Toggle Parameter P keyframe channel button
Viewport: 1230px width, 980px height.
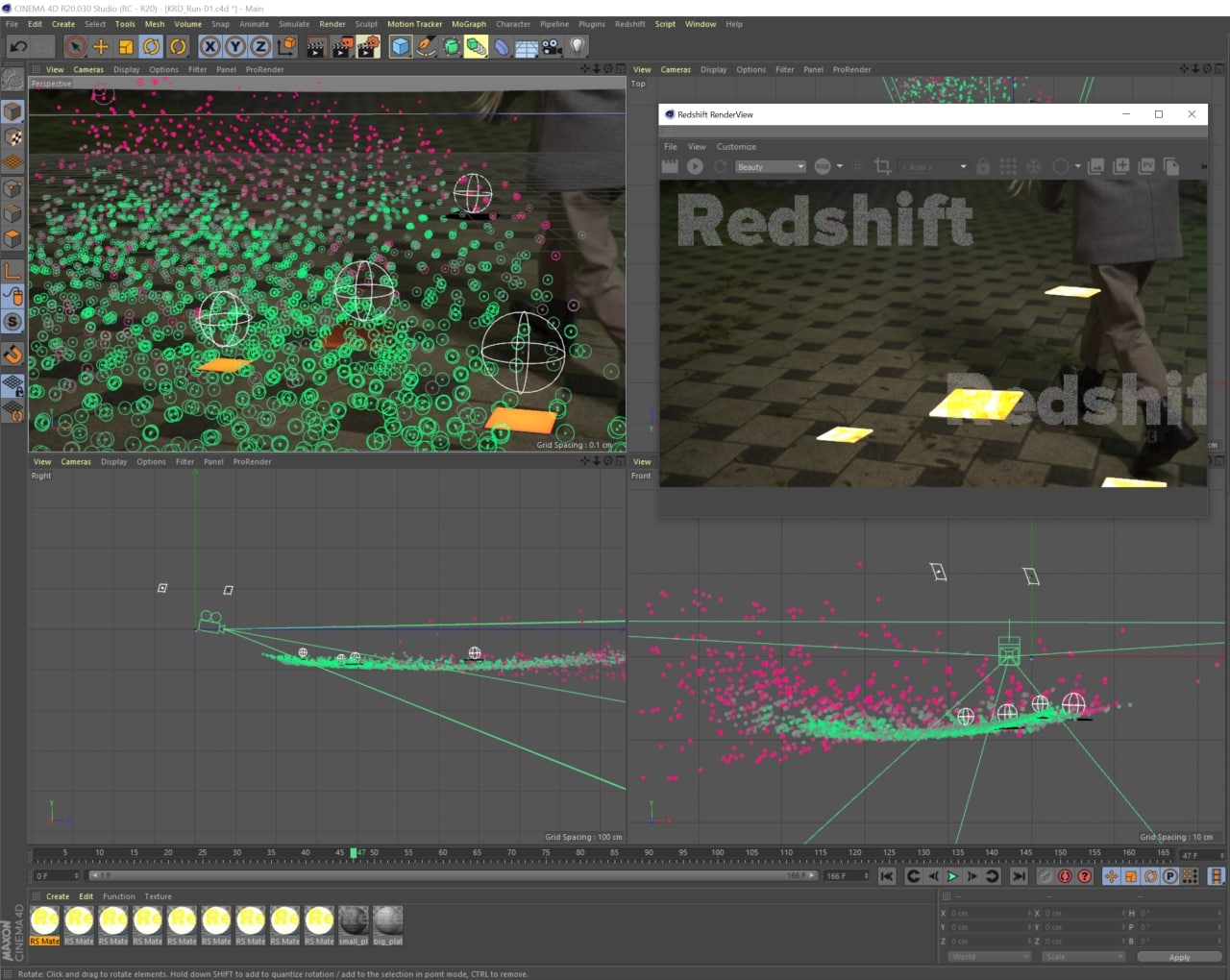tap(1169, 876)
